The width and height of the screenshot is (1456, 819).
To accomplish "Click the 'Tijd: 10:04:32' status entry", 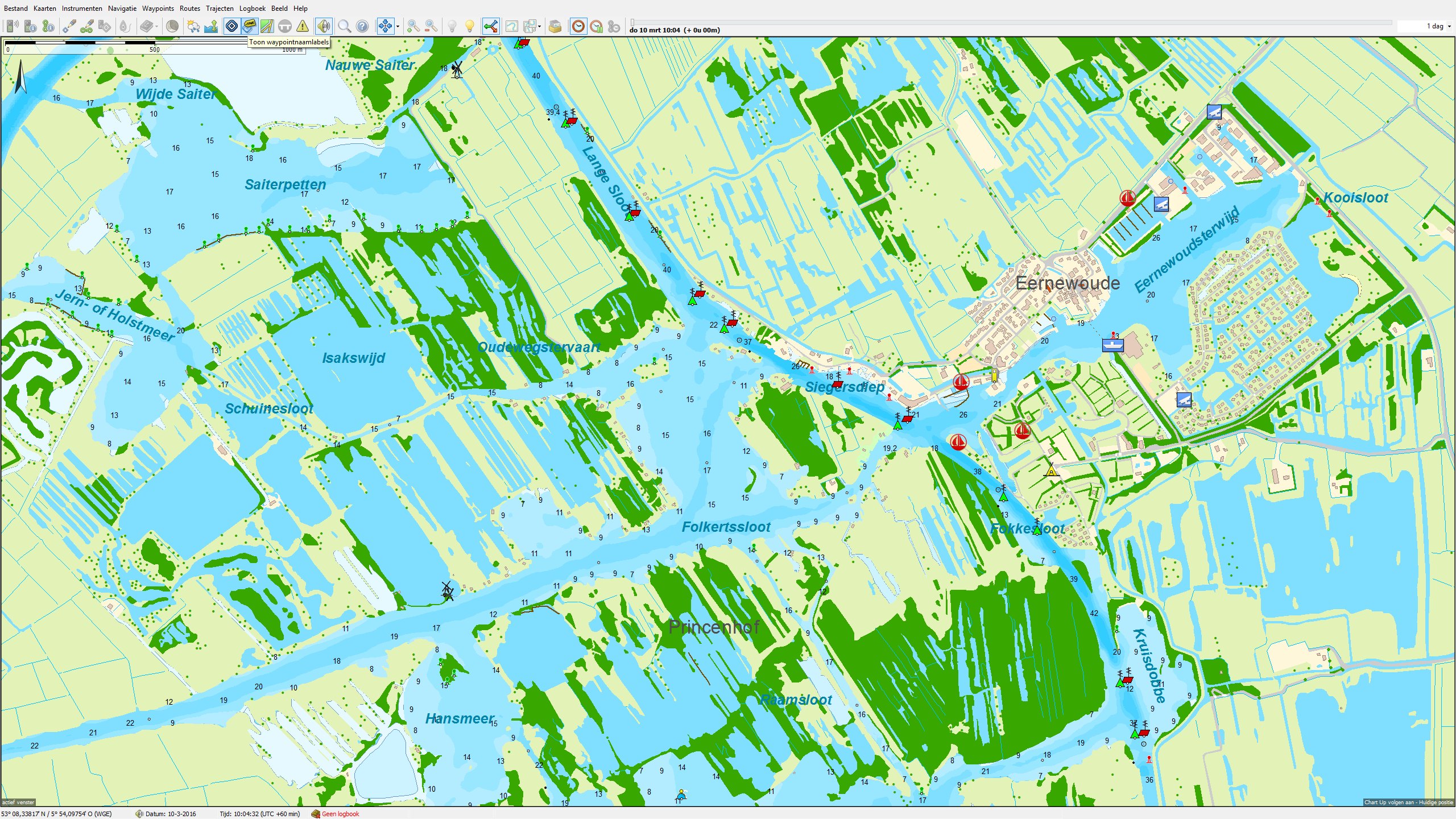I will tap(260, 814).
